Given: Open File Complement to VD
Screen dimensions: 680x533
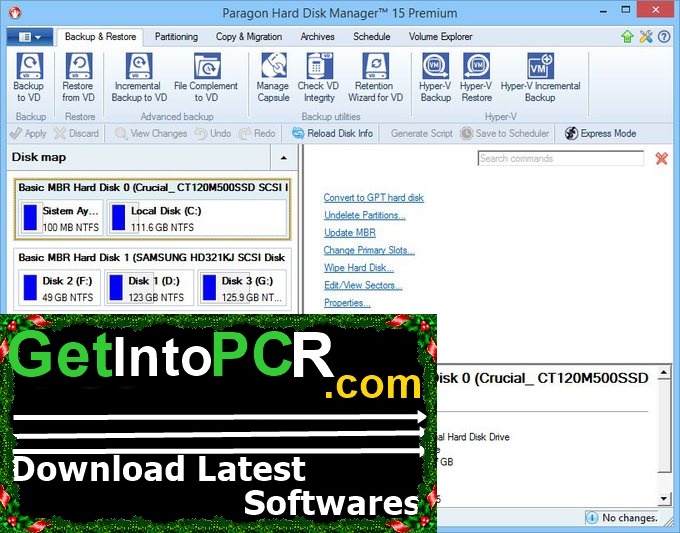Looking at the screenshot, I should [206, 78].
